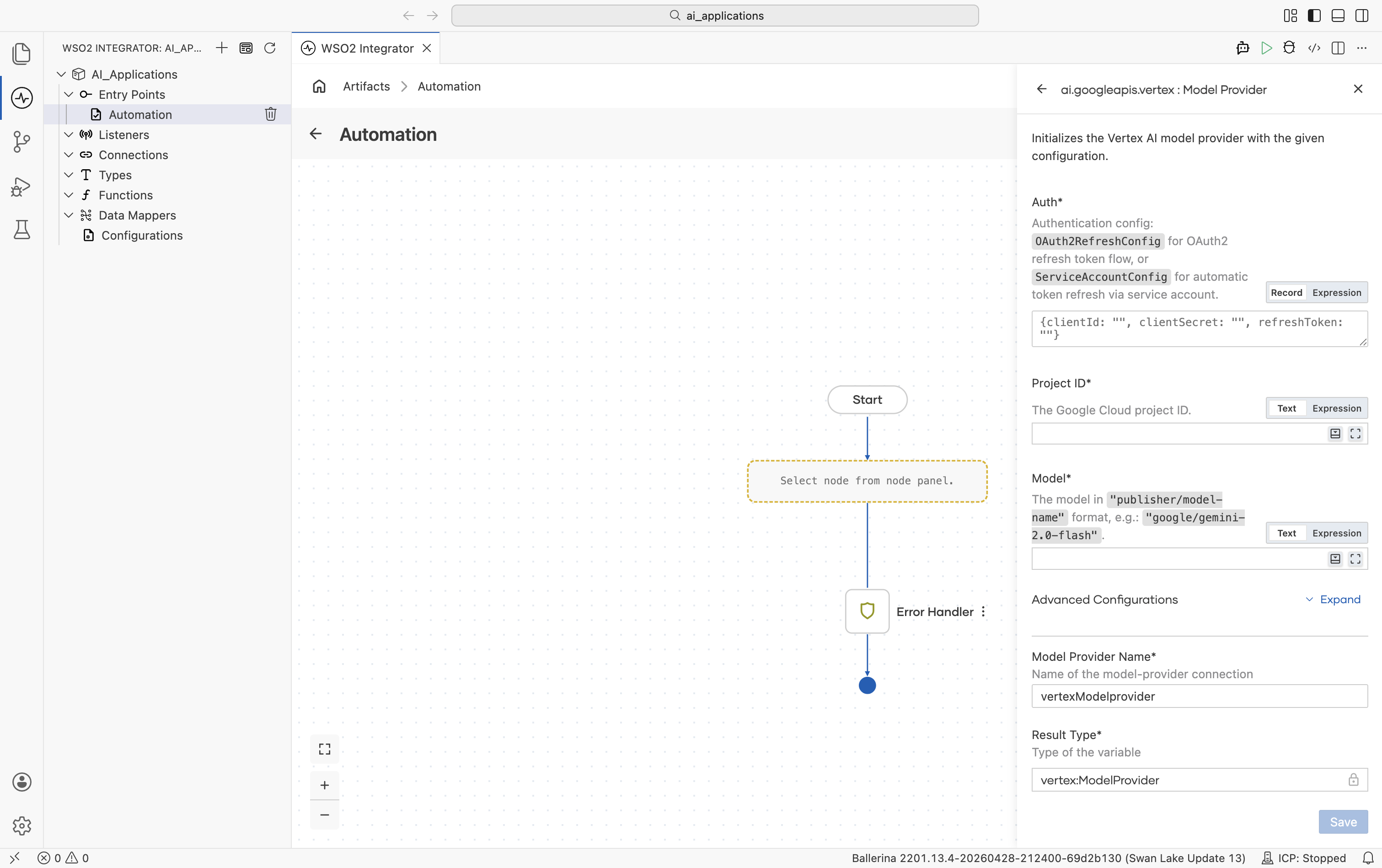Switch Model field to Text mode
The width and height of the screenshot is (1382, 868).
1286,533
